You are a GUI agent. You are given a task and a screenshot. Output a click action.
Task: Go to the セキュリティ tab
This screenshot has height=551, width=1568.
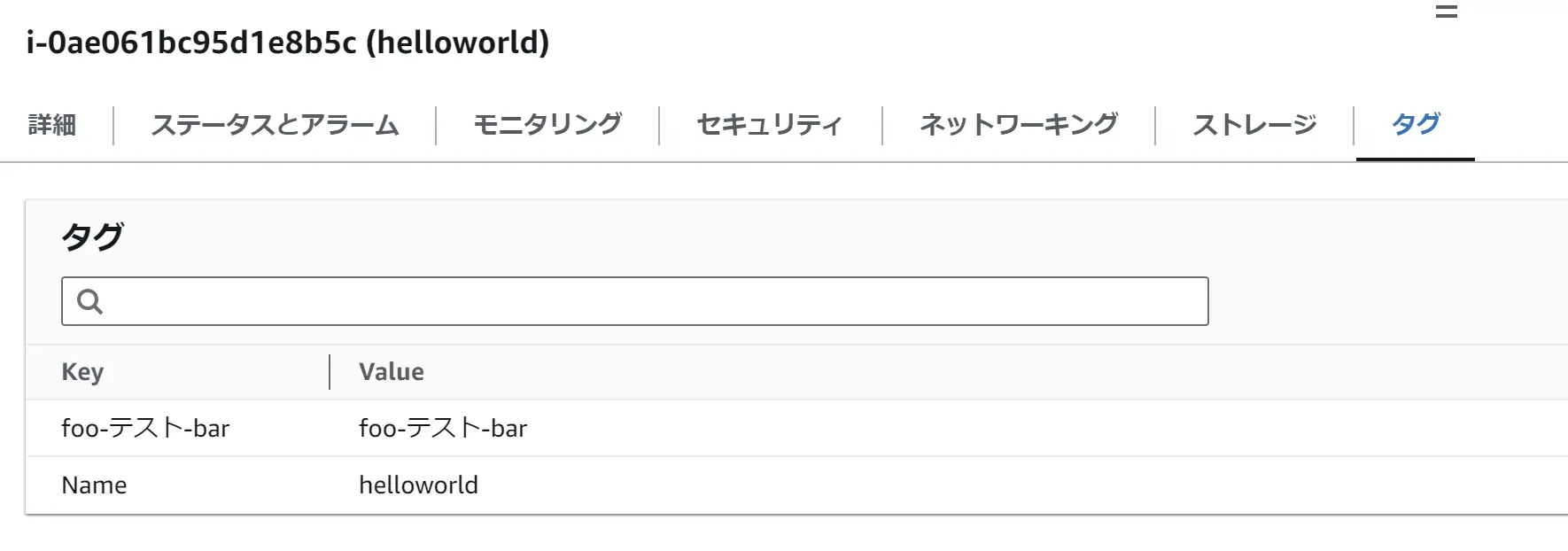coord(770,125)
